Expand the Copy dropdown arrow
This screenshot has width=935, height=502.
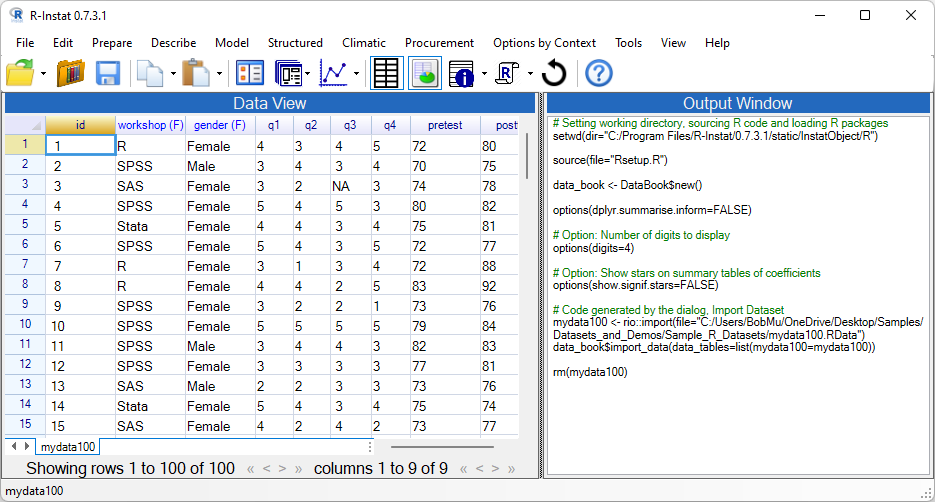click(x=173, y=74)
